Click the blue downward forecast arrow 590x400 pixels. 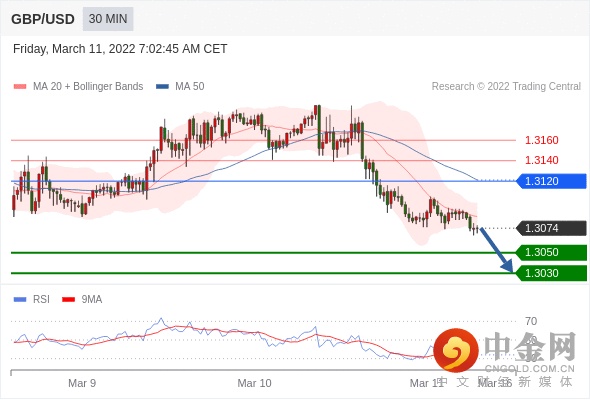pos(496,249)
